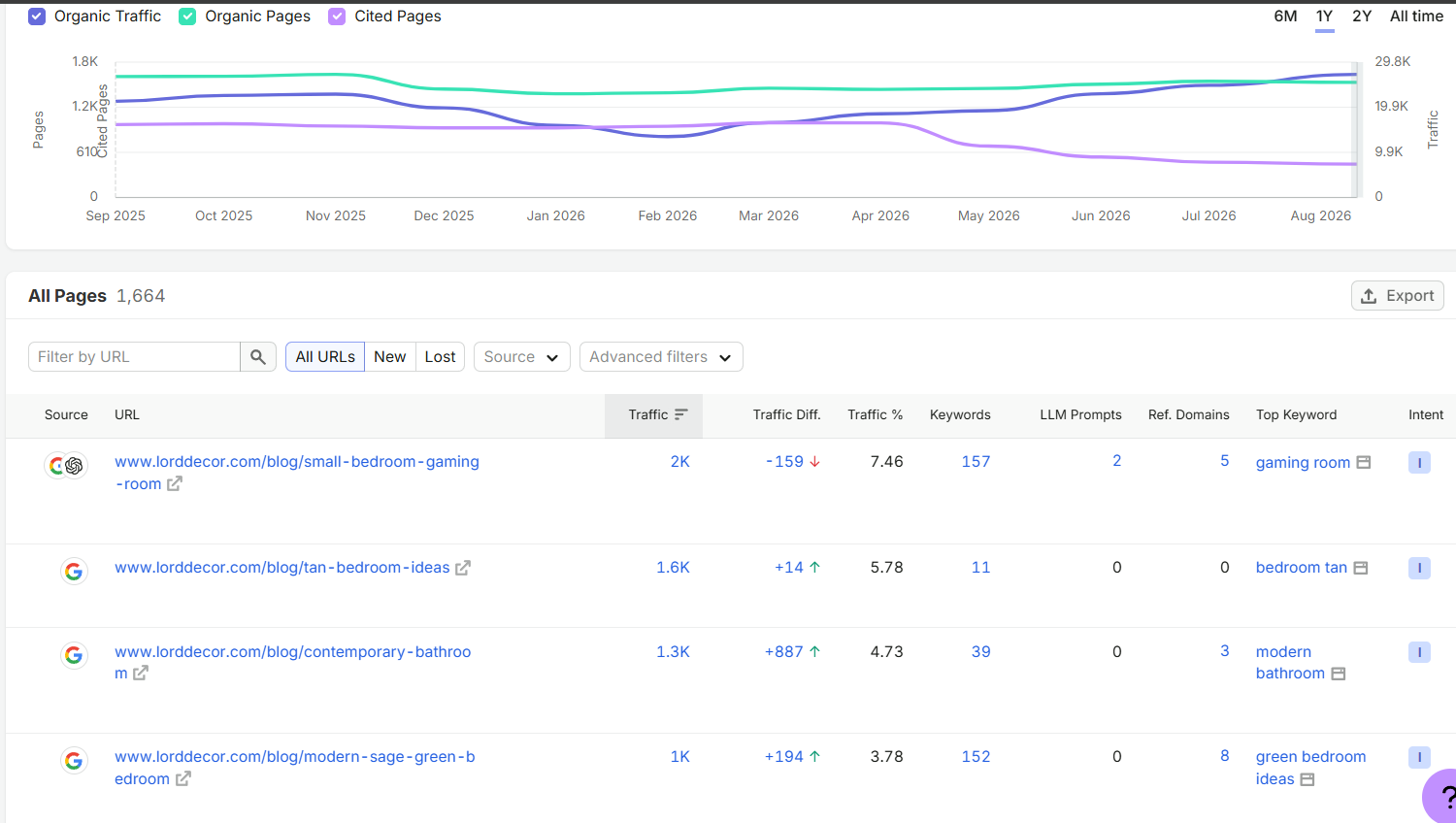The image size is (1456, 823).
Task: Disable the Cited Pages checkbox
Action: pyautogui.click(x=337, y=16)
